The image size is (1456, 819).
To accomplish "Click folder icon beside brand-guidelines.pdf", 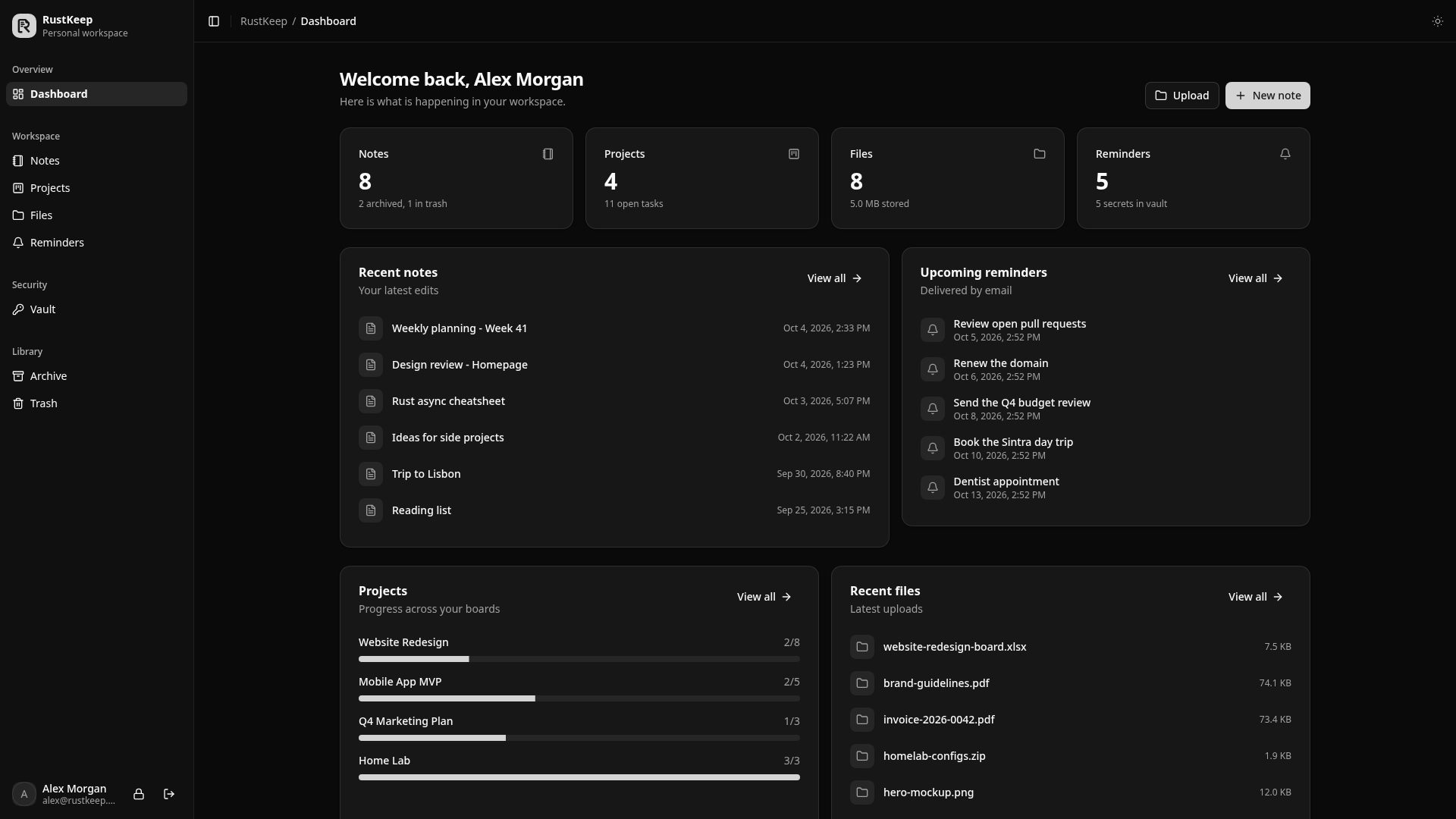I will point(862,683).
